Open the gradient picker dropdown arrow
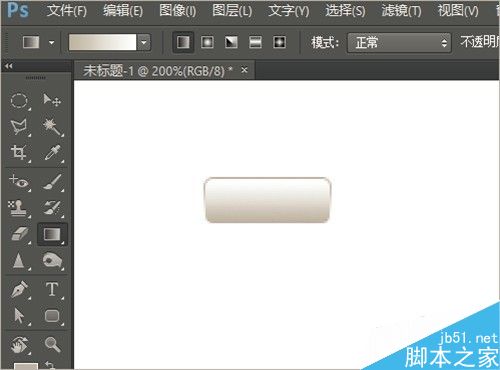This screenshot has height=370, width=500. coord(144,42)
